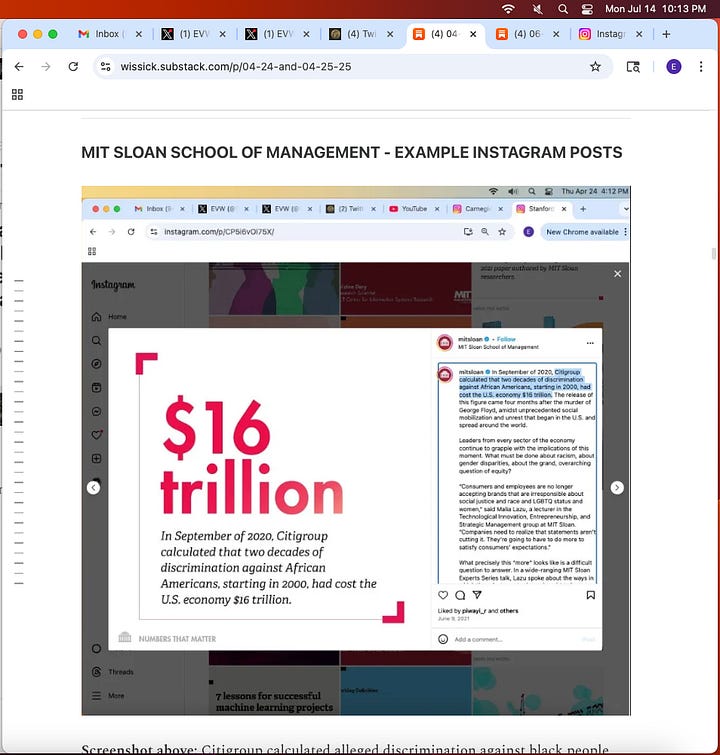Click the NUMBERS THAT MATTER label
The image size is (720, 755).
[x=177, y=638]
